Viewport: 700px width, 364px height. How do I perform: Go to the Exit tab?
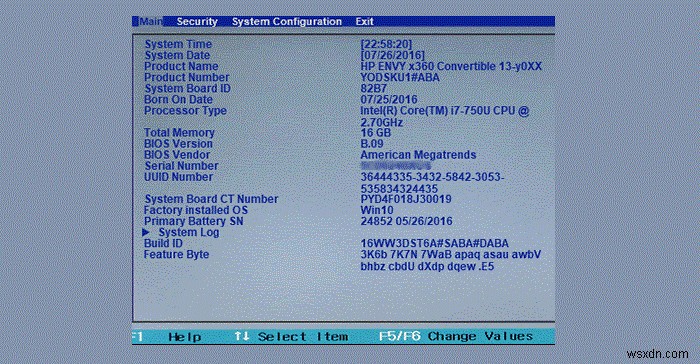364,21
